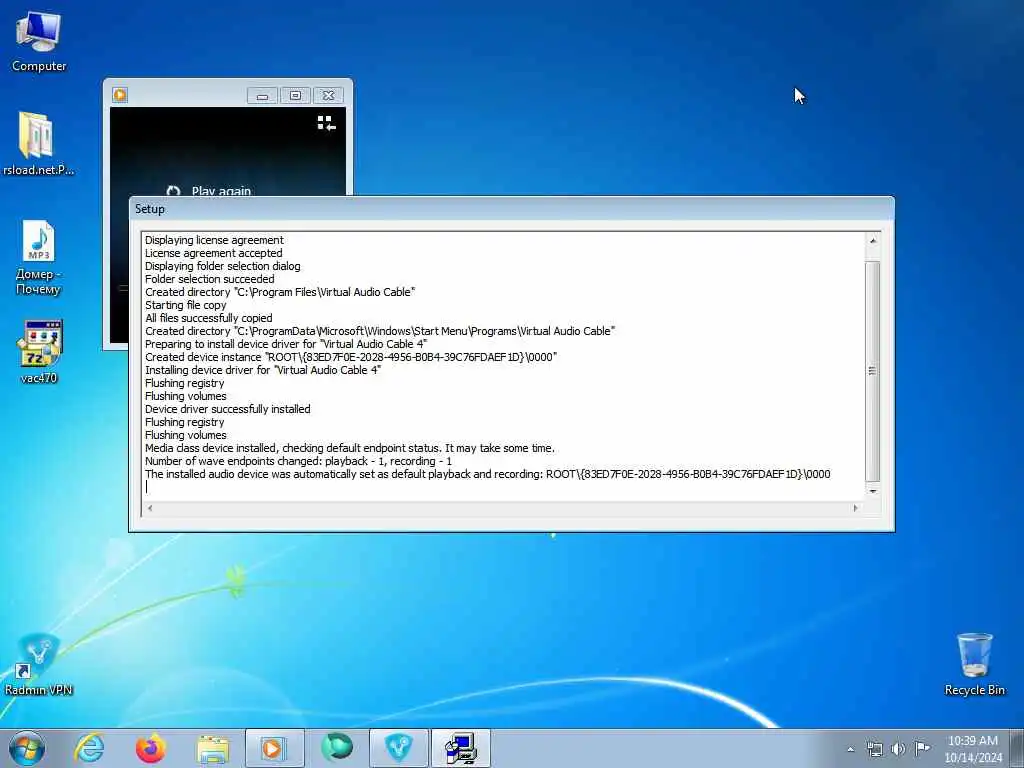
Task: Switch to Windows Media Player taskbar button
Action: (275, 748)
